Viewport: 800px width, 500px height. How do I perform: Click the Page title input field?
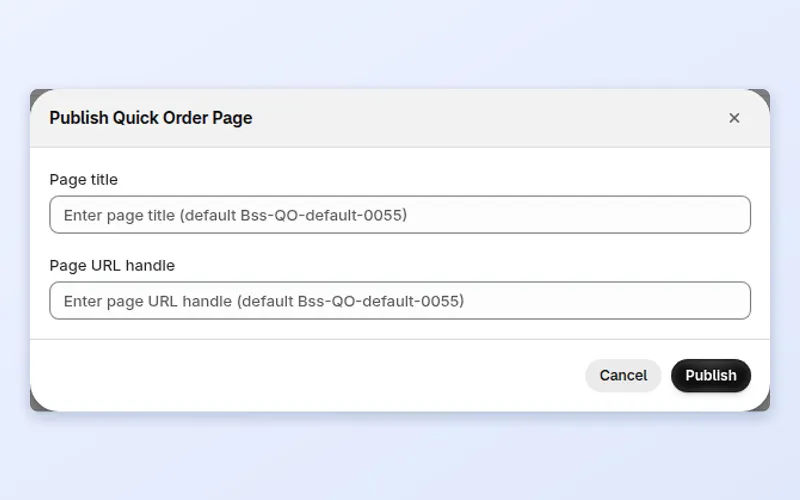(400, 215)
